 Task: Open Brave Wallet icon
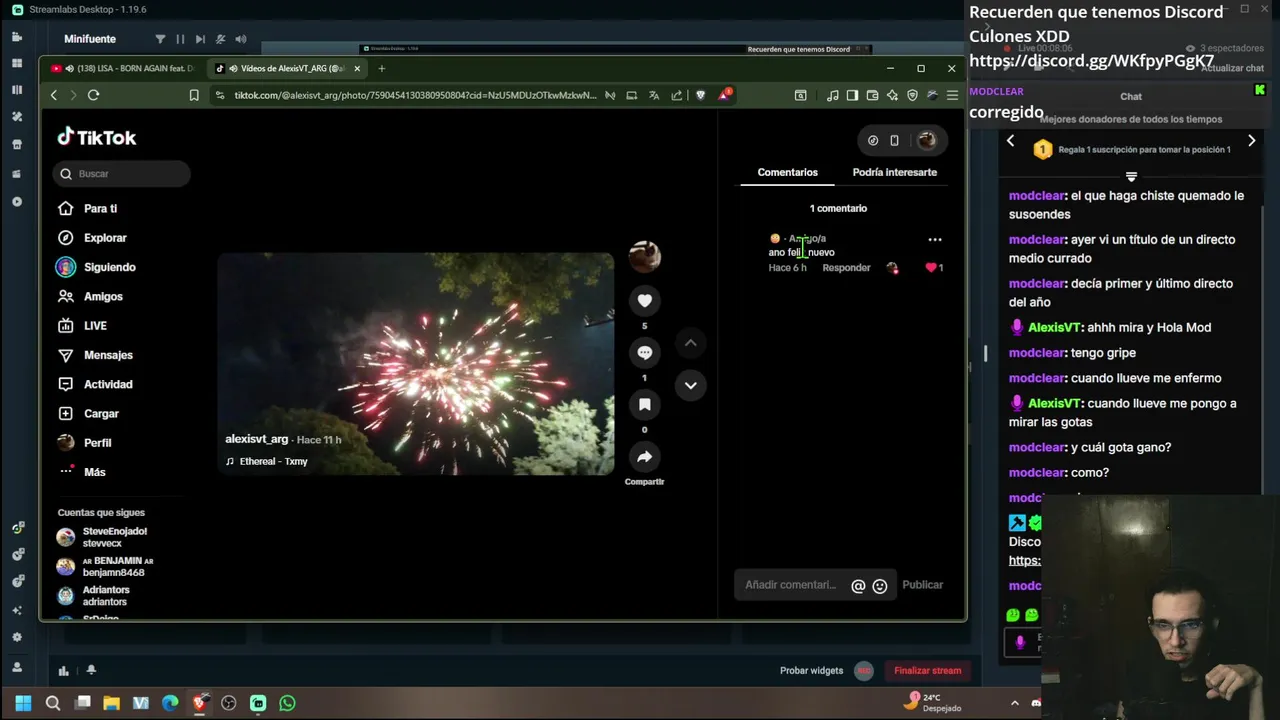coord(872,95)
